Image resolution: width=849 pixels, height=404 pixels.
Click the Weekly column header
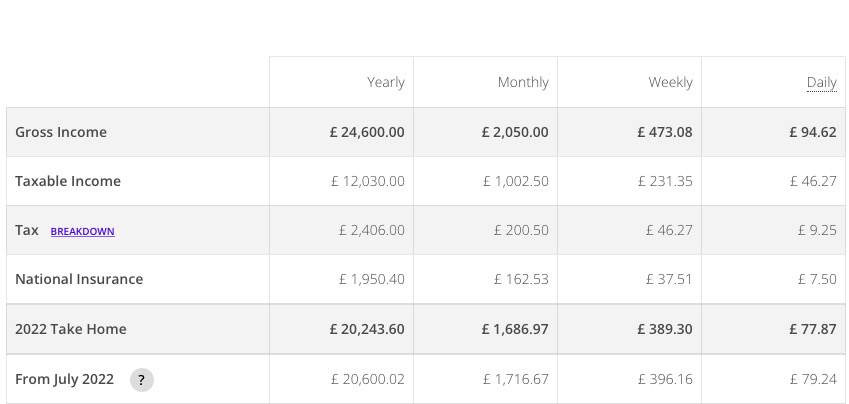[x=670, y=82]
